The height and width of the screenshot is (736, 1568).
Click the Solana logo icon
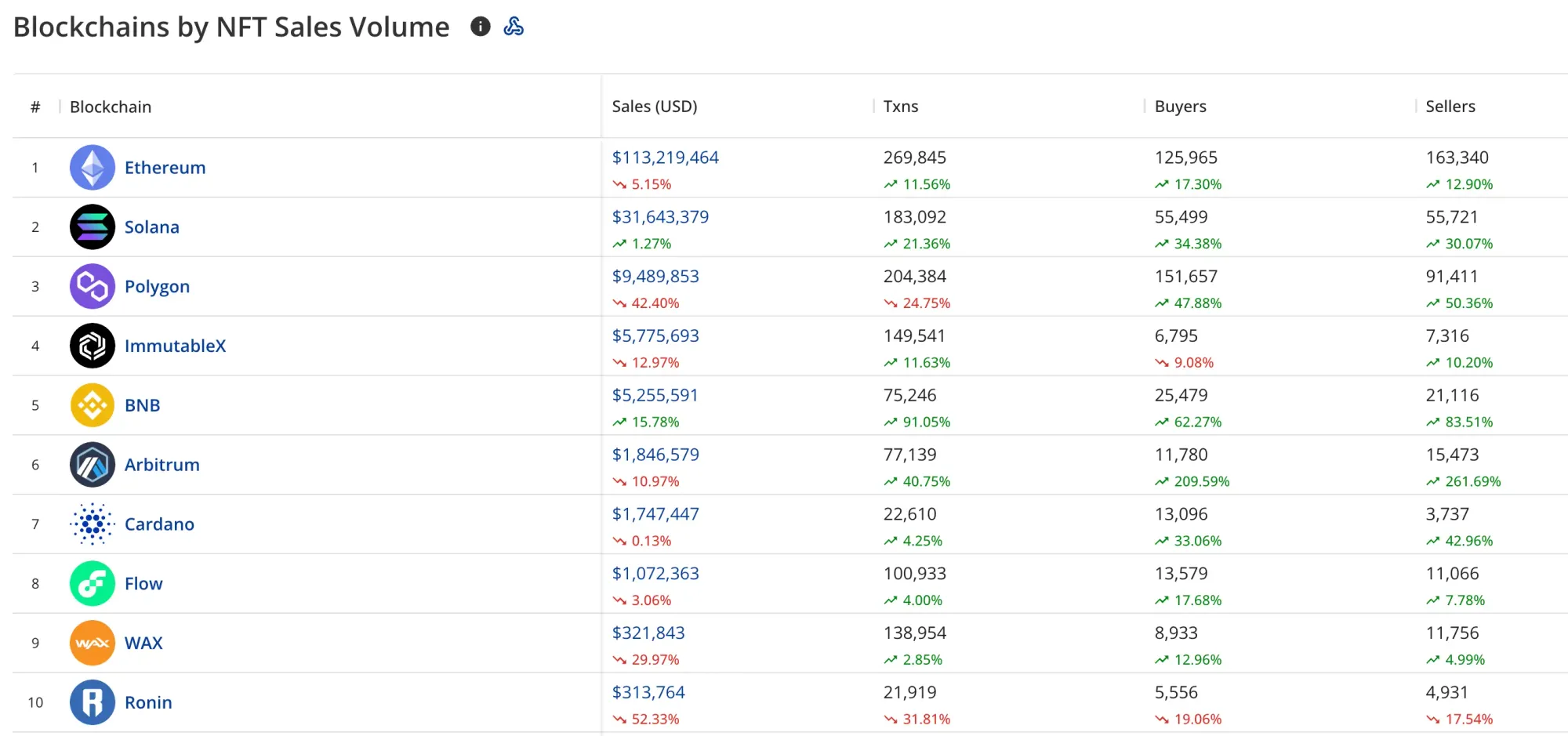click(93, 227)
